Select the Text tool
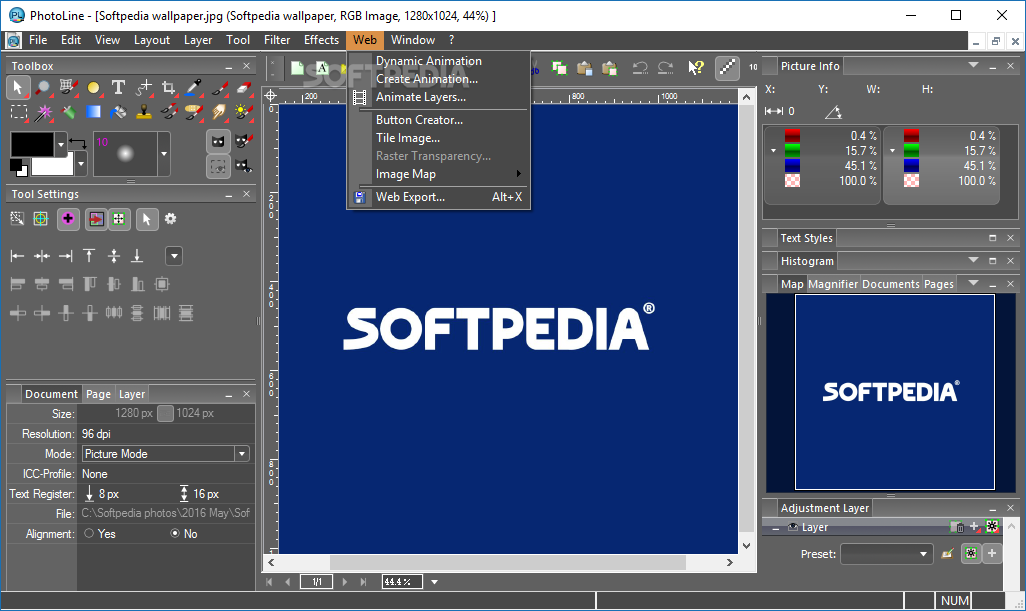 118,87
